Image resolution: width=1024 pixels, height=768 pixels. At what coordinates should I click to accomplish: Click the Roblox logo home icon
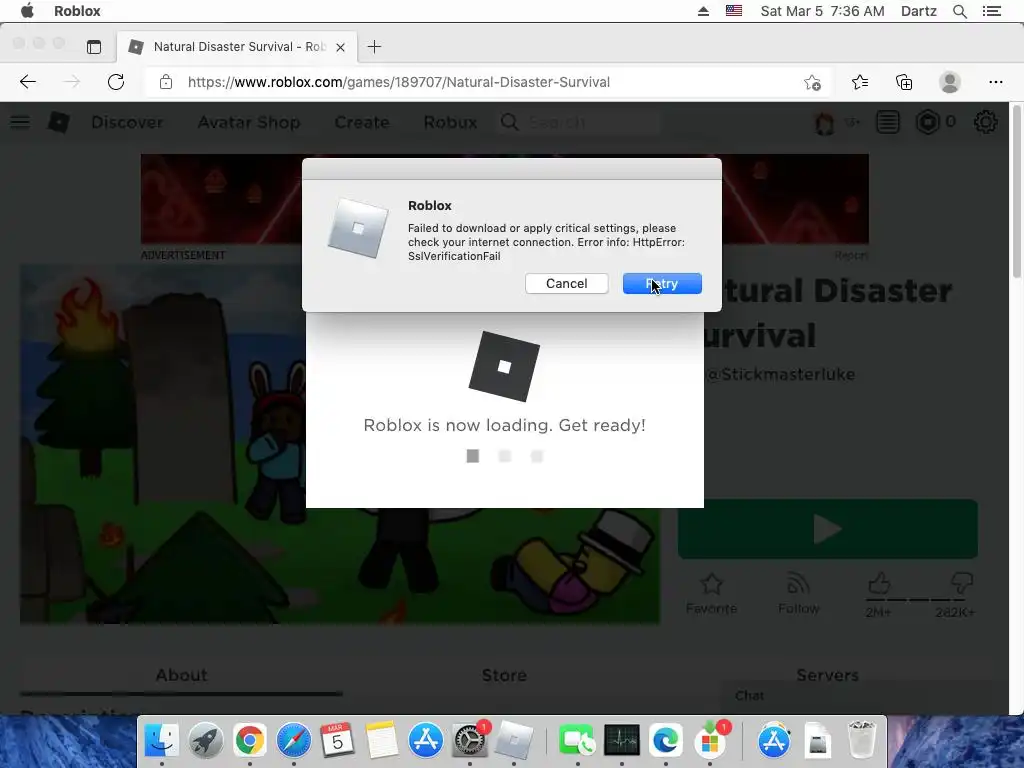(59, 122)
